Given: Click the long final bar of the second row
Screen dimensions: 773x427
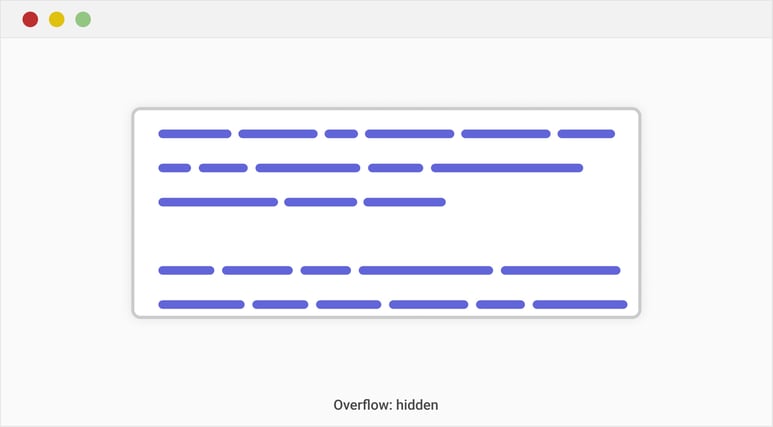Looking at the screenshot, I should (507, 168).
